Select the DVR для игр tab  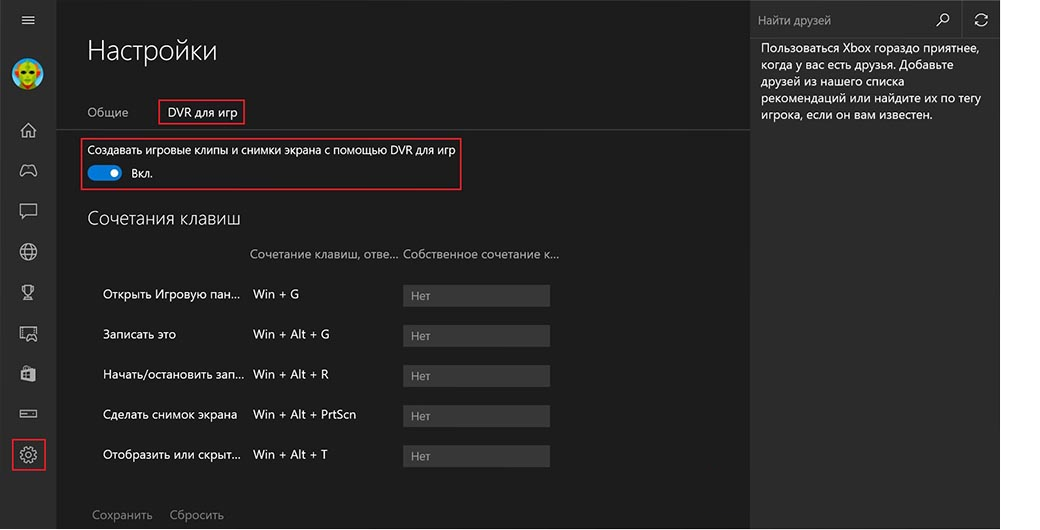point(202,112)
